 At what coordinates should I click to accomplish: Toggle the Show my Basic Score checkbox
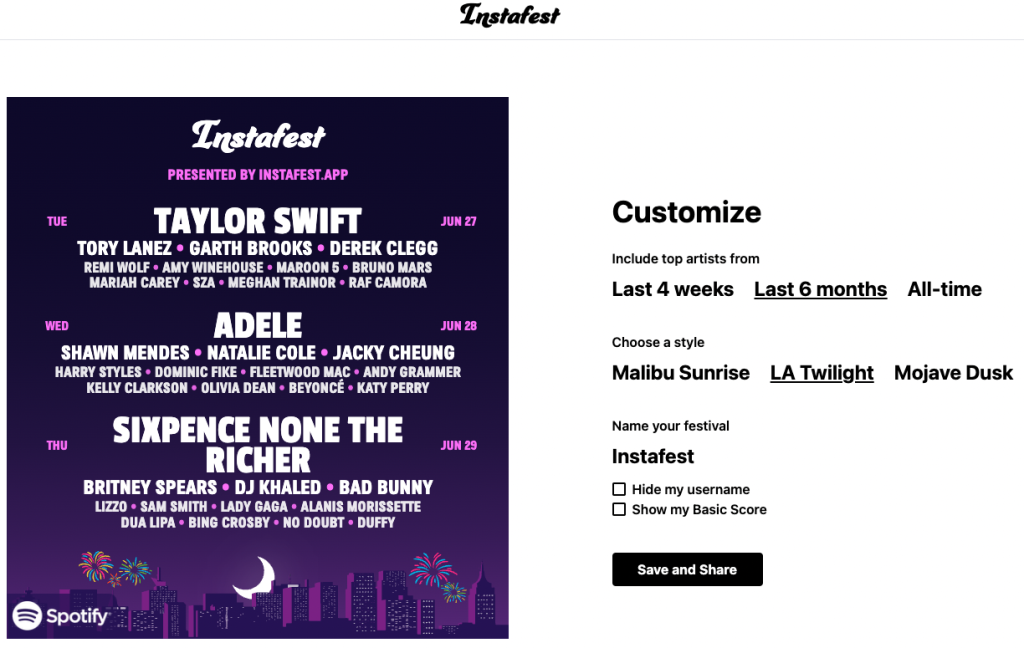[x=619, y=509]
